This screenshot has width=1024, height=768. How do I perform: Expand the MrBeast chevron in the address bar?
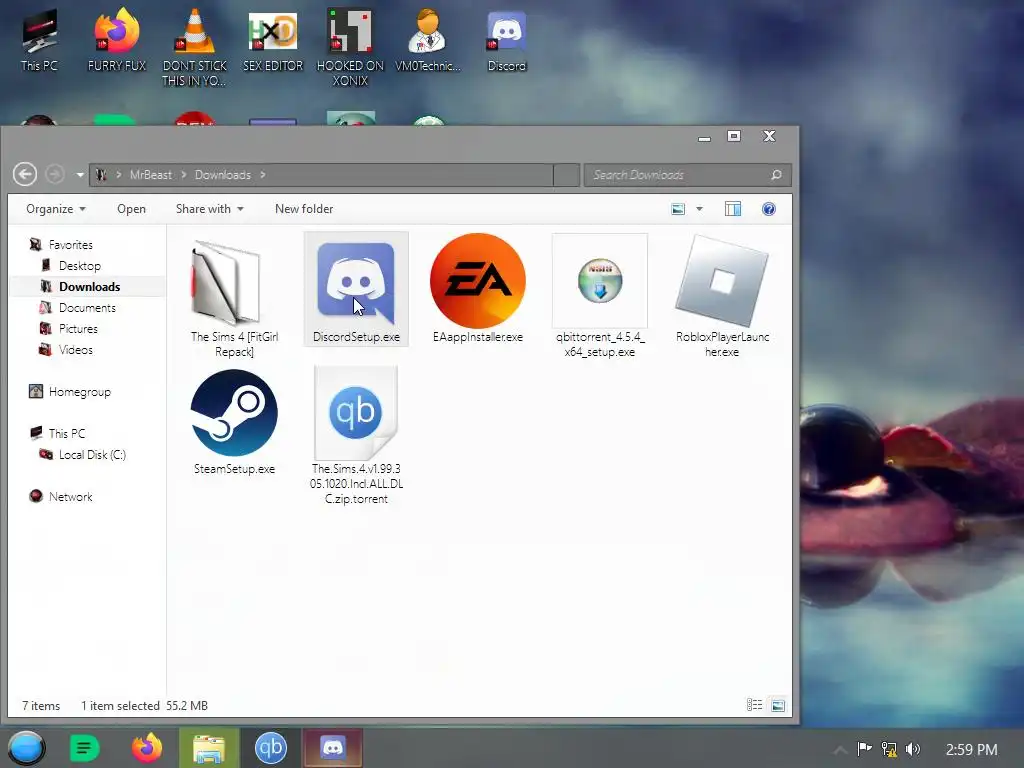(x=184, y=175)
